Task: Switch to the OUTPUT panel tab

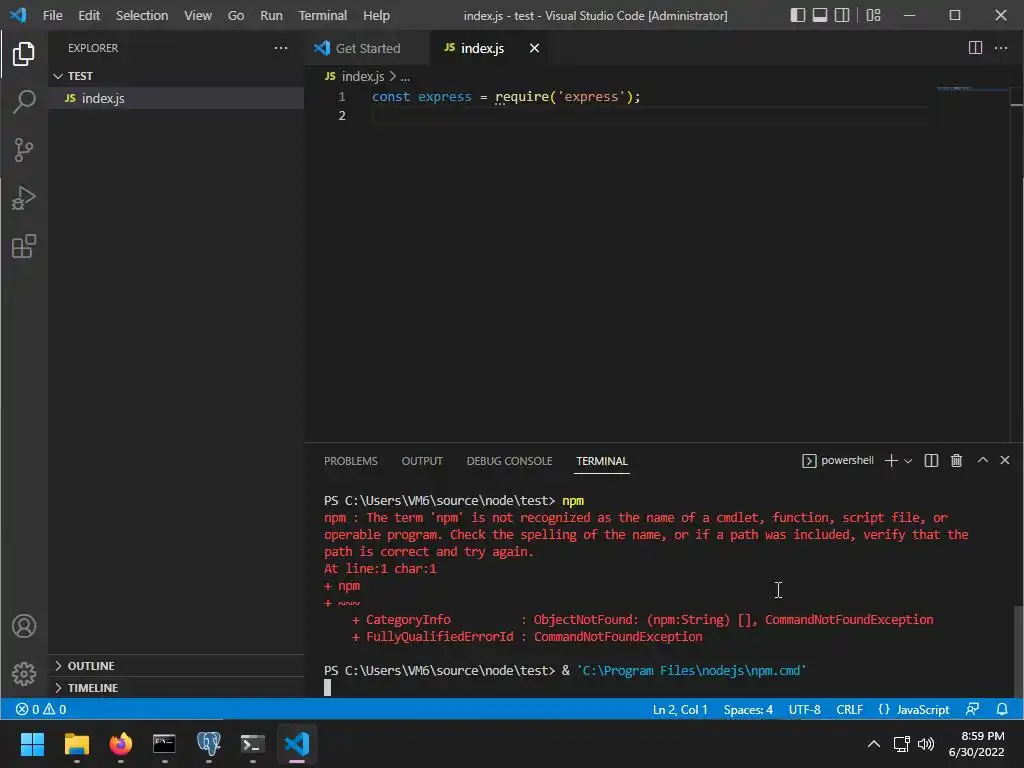Action: coord(422,461)
